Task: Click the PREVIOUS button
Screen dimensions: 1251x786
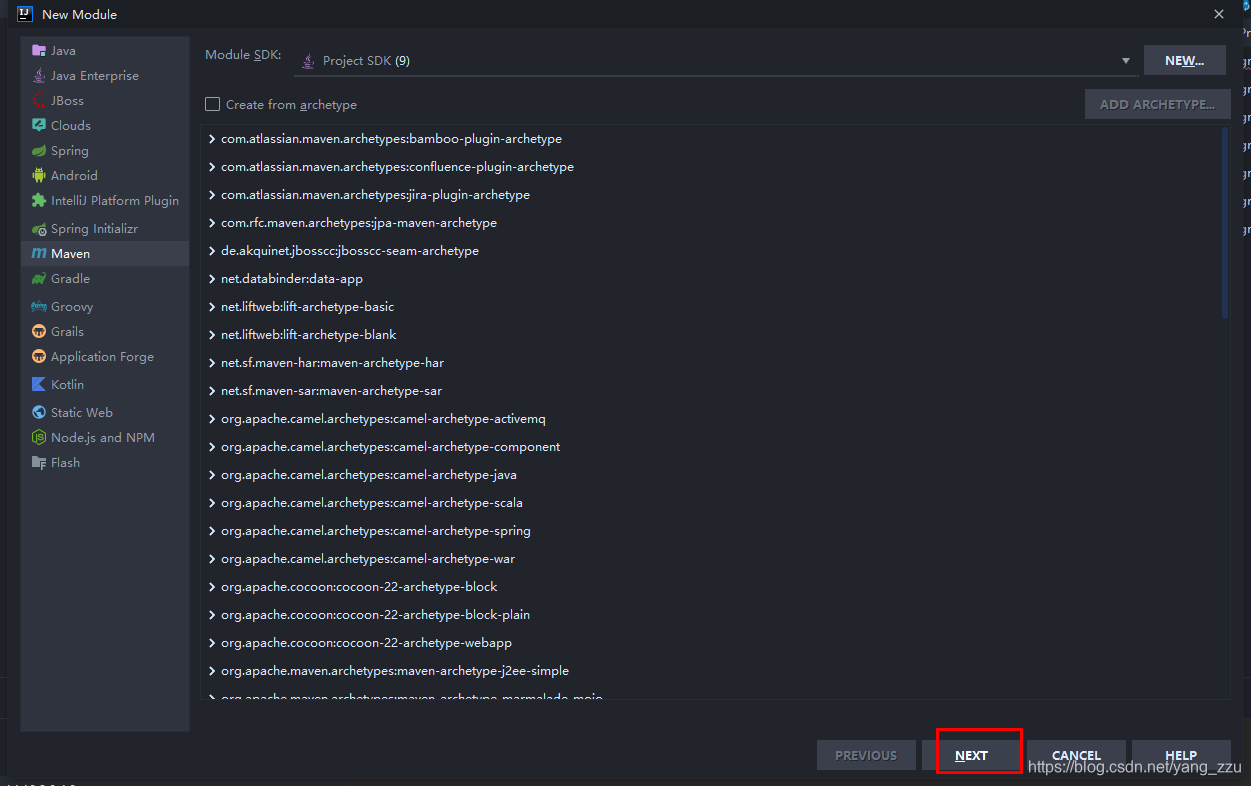Action: [x=866, y=755]
